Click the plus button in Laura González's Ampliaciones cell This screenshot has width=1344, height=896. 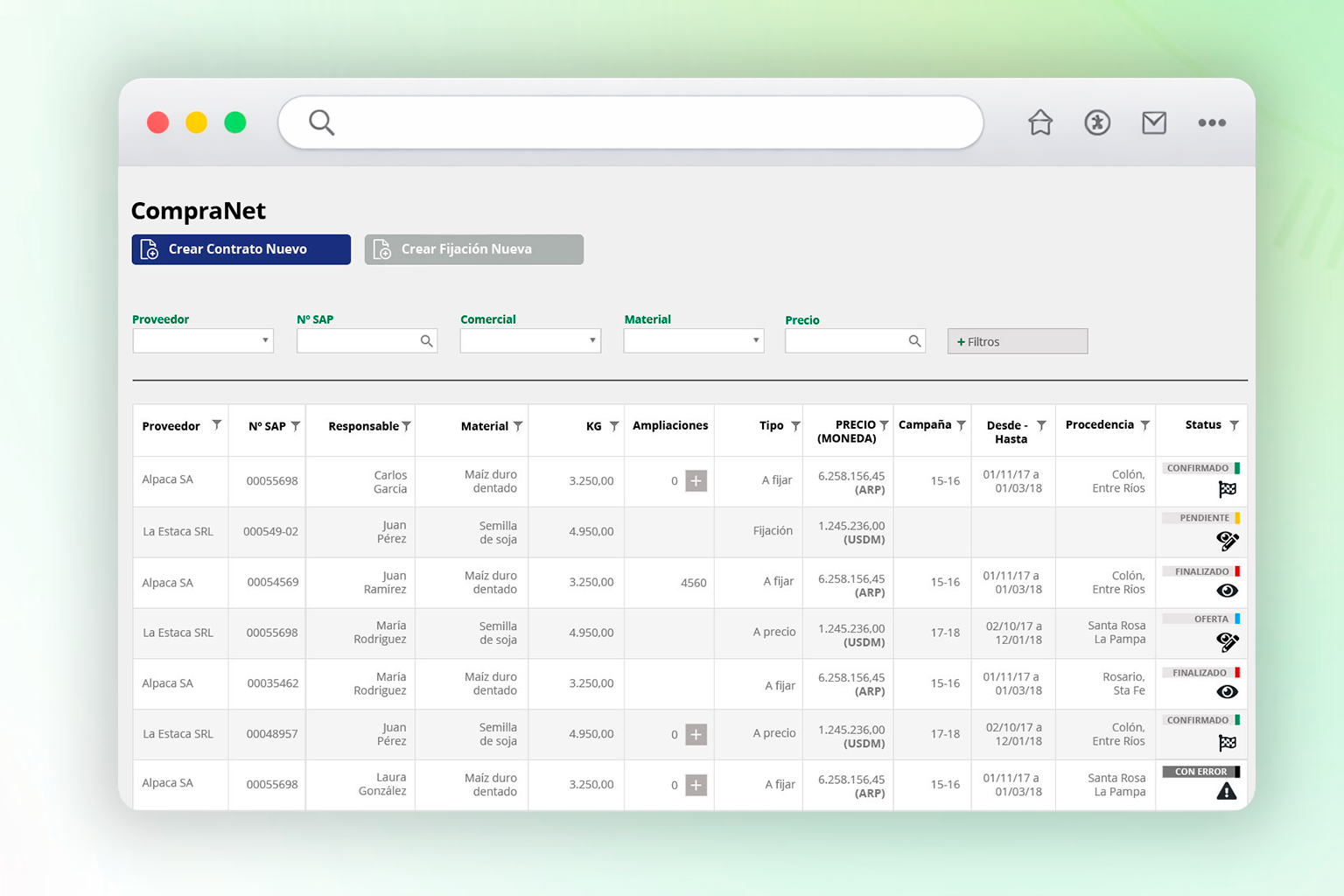click(696, 785)
